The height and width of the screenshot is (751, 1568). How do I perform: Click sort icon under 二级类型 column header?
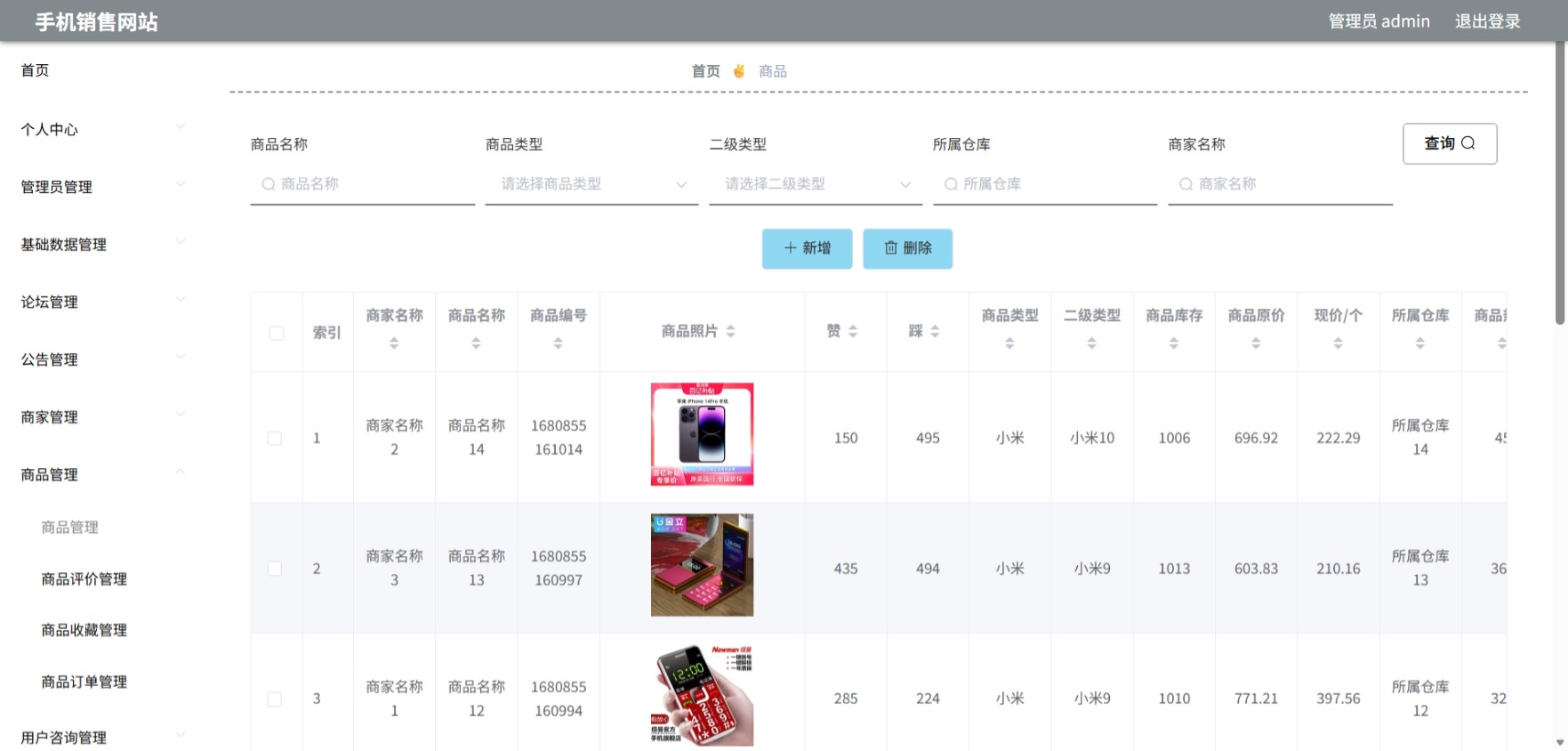[1091, 343]
